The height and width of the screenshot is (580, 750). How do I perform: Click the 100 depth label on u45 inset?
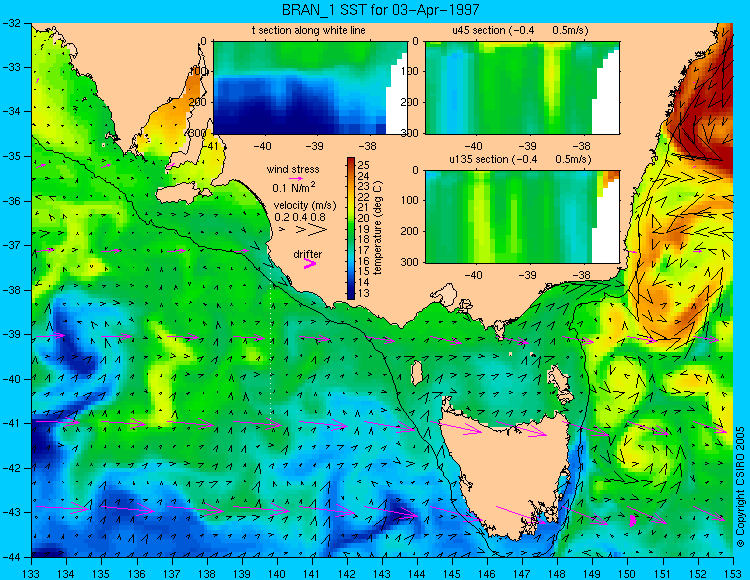(411, 72)
